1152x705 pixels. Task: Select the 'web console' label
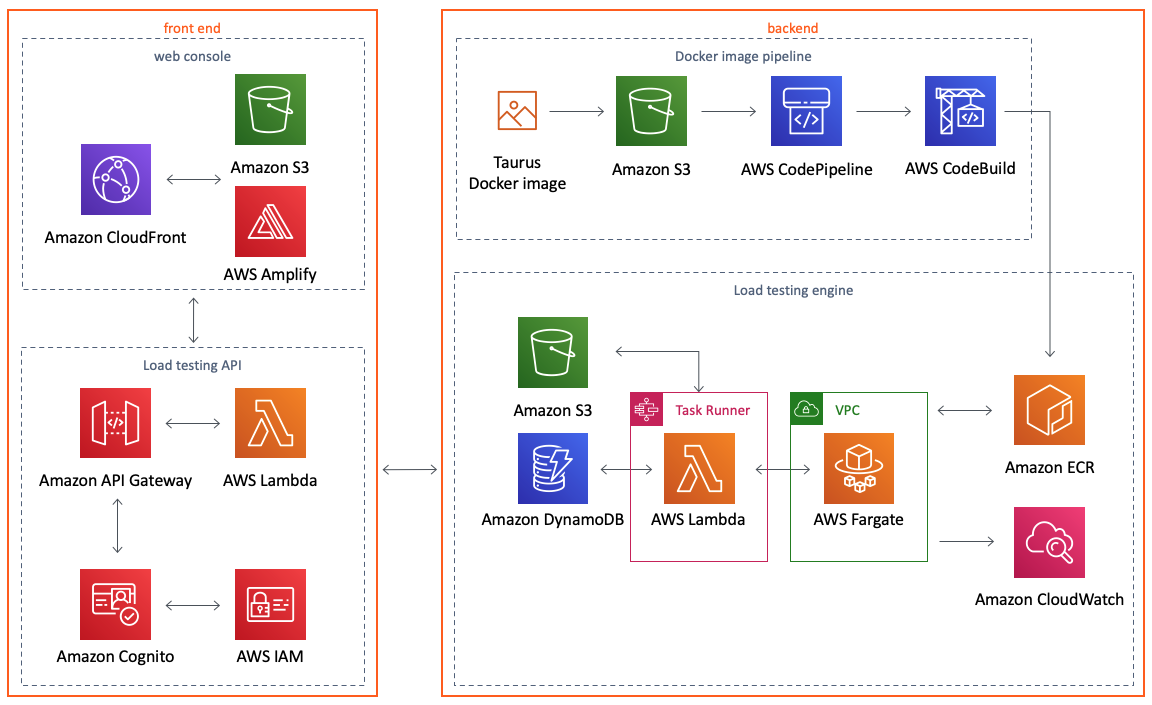click(x=192, y=56)
